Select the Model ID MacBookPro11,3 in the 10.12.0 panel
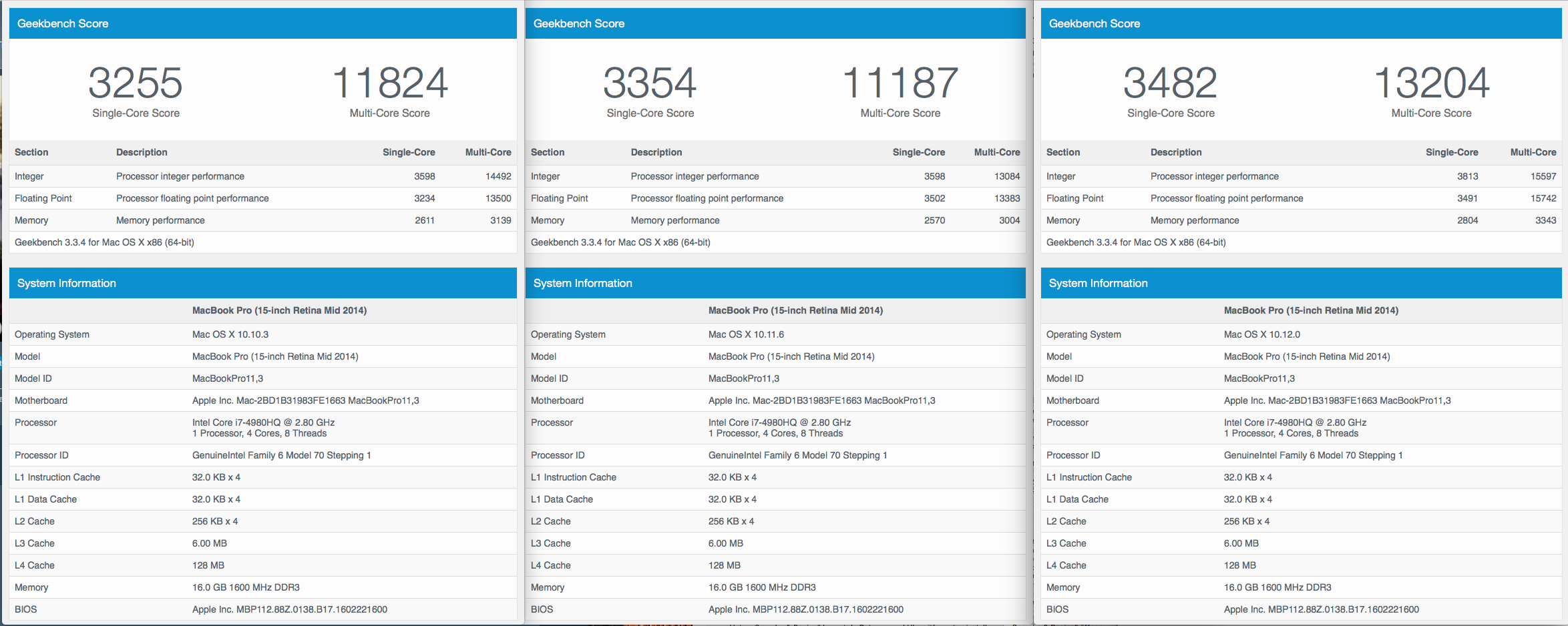Image resolution: width=1568 pixels, height=626 pixels. click(x=1259, y=378)
